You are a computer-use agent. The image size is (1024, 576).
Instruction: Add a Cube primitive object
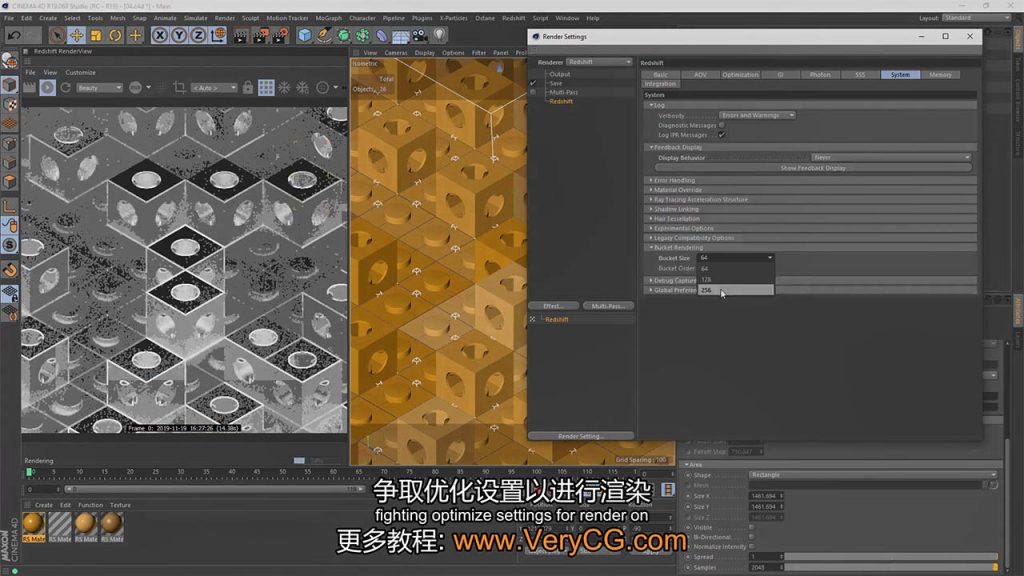click(304, 35)
